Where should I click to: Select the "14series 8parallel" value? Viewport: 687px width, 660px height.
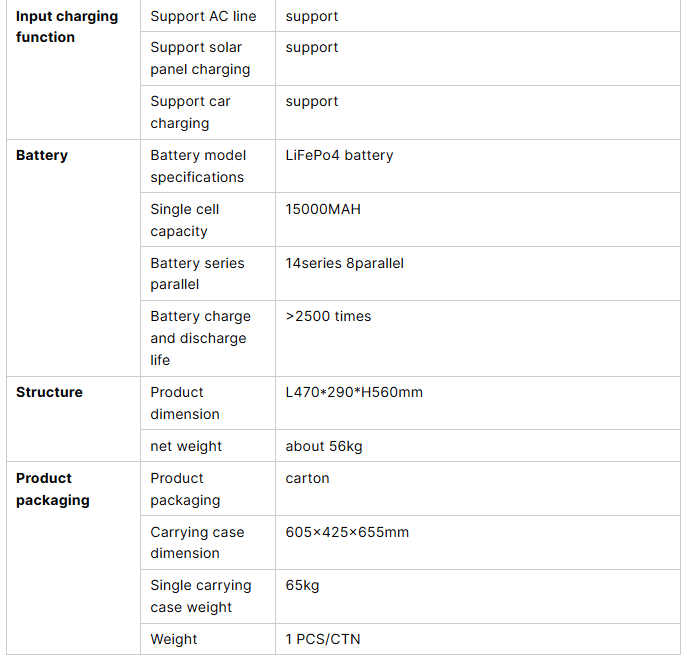[344, 263]
